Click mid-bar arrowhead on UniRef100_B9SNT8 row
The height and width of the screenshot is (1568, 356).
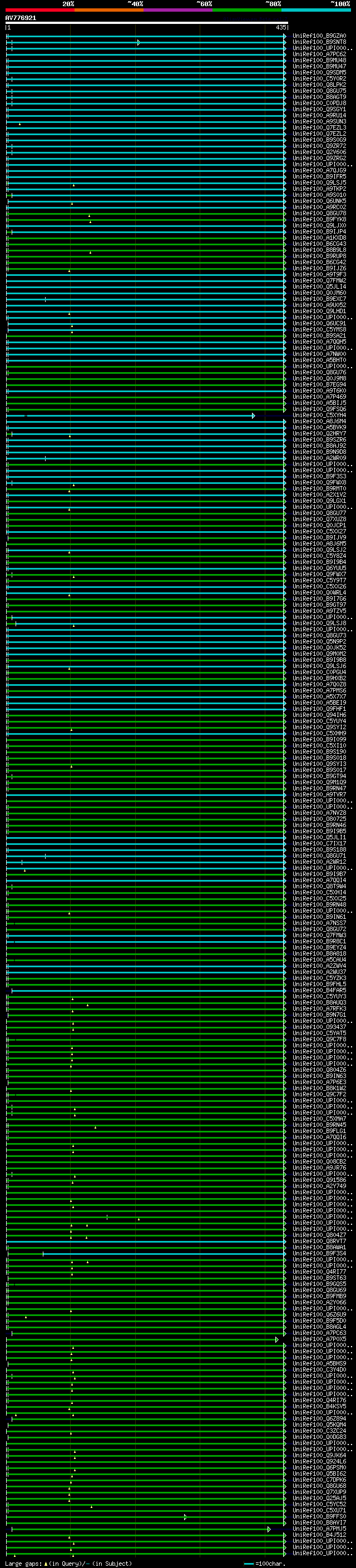tap(139, 43)
